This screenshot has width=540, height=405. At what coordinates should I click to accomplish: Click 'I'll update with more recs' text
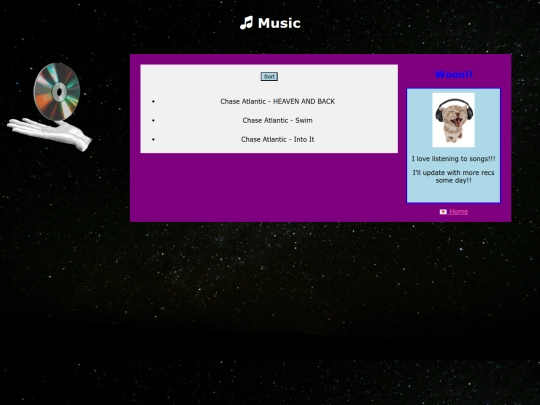point(454,173)
